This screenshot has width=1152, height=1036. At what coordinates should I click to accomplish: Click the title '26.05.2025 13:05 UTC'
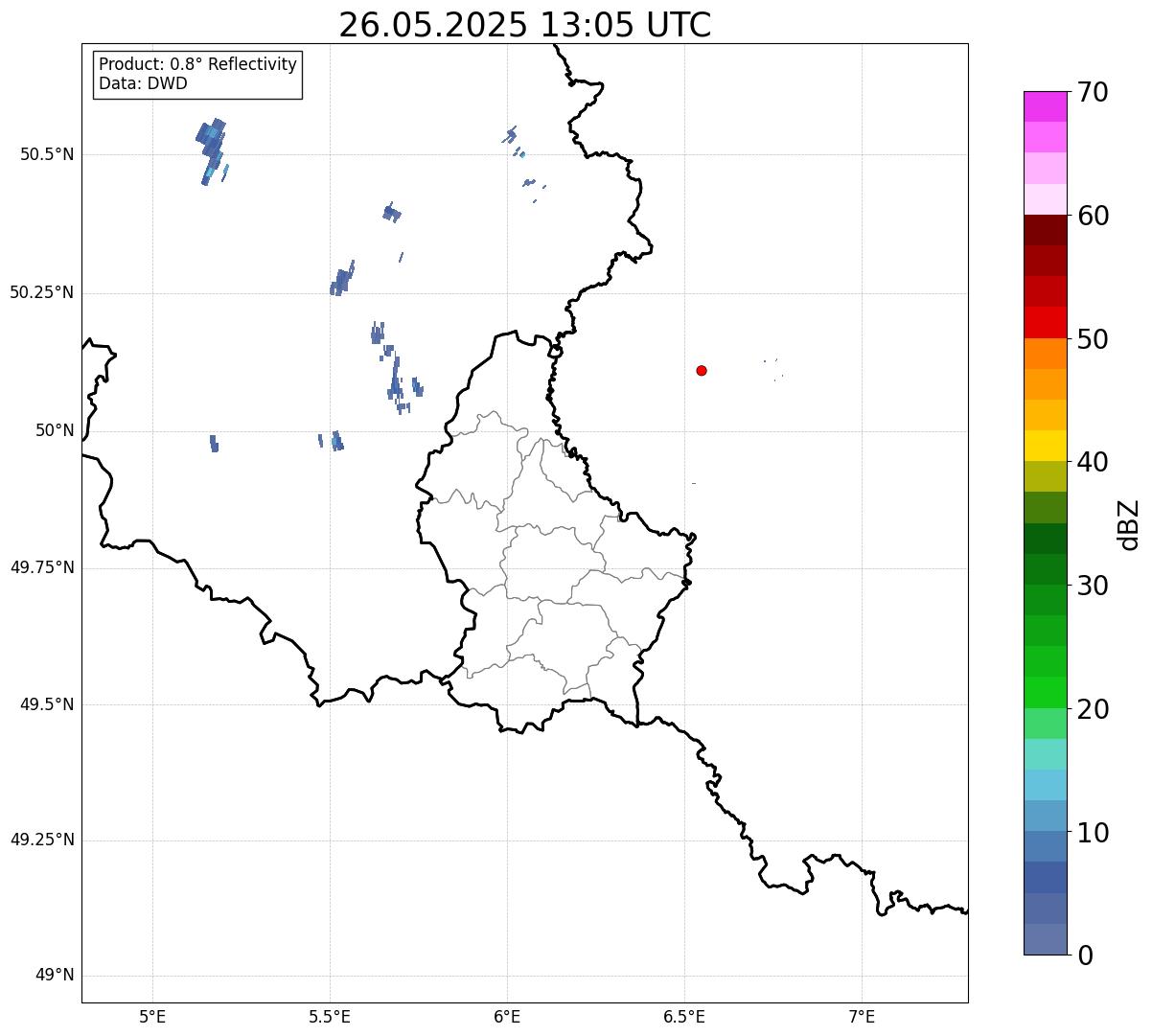click(525, 24)
